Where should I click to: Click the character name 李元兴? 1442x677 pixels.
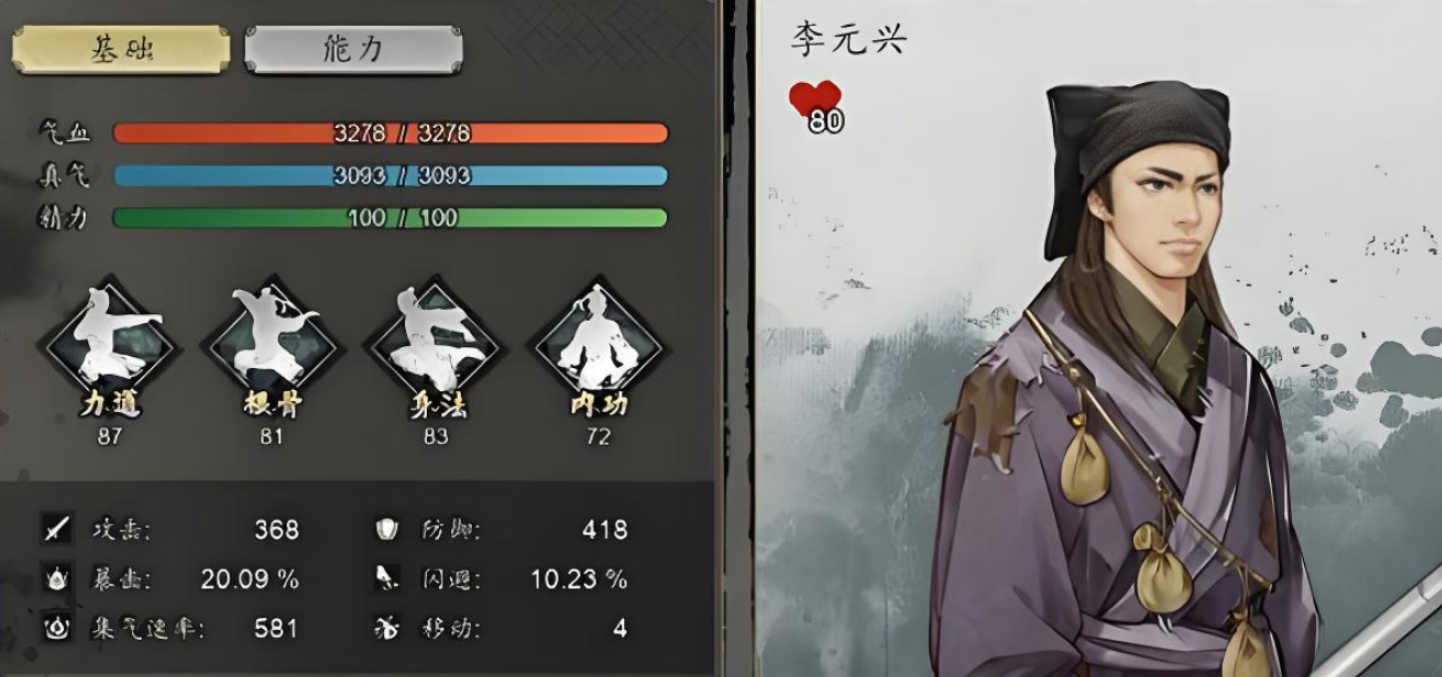(846, 40)
